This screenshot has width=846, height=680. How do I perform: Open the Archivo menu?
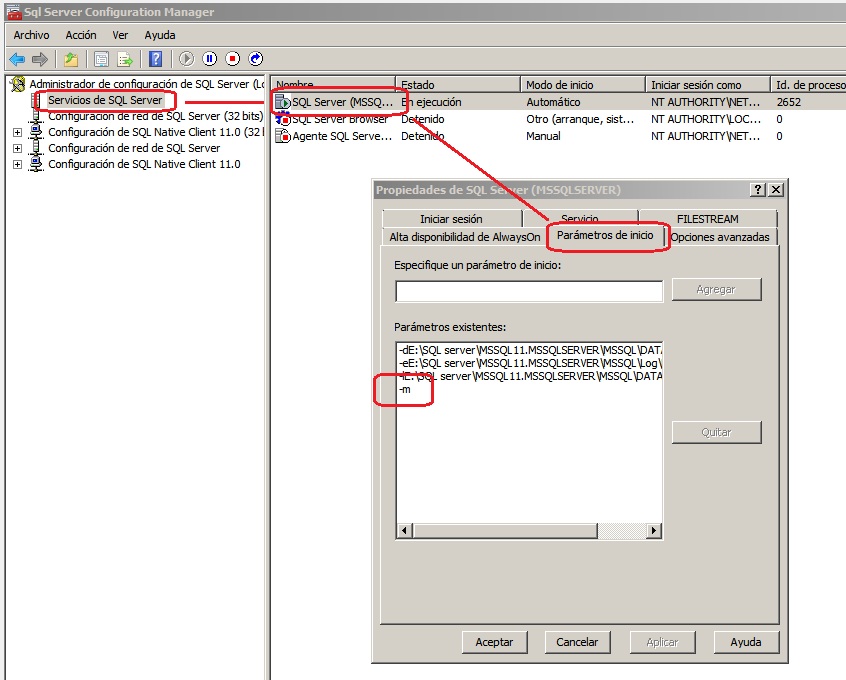[x=31, y=34]
